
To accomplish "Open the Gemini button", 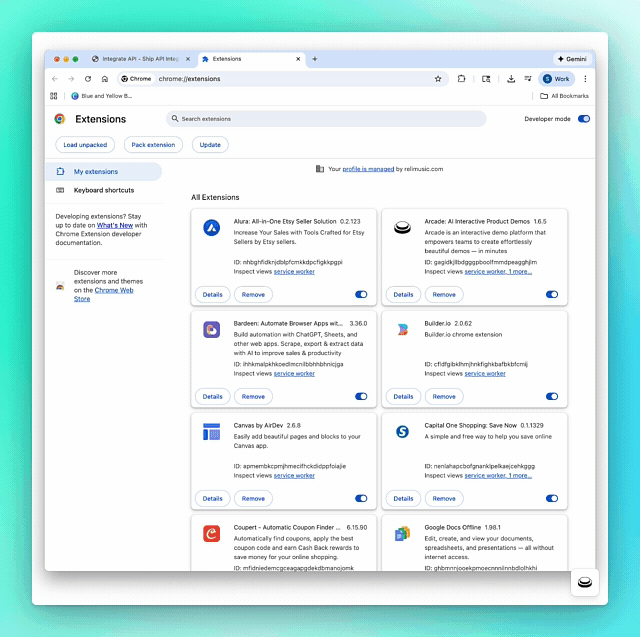I will tap(572, 59).
